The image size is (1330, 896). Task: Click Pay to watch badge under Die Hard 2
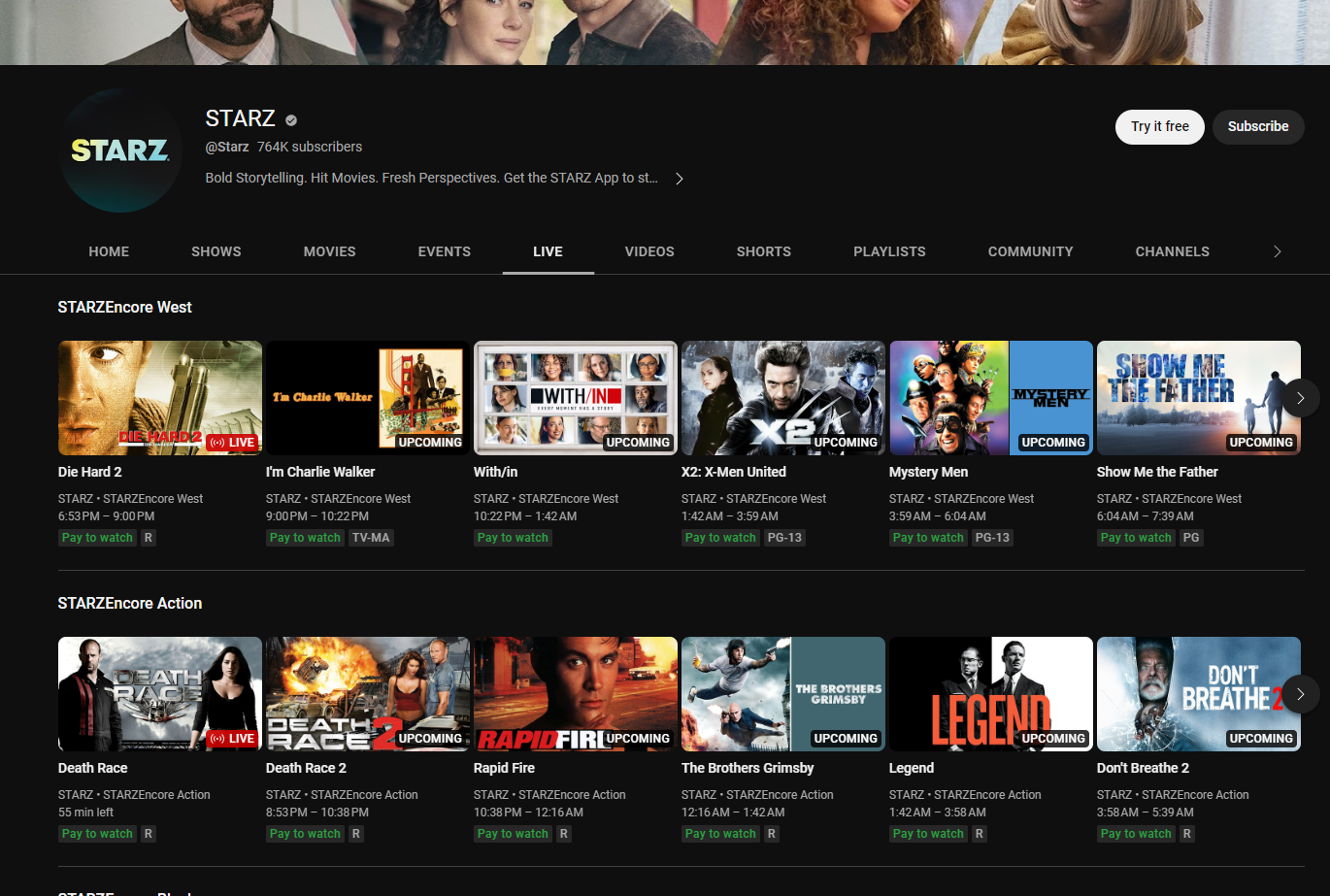(97, 538)
